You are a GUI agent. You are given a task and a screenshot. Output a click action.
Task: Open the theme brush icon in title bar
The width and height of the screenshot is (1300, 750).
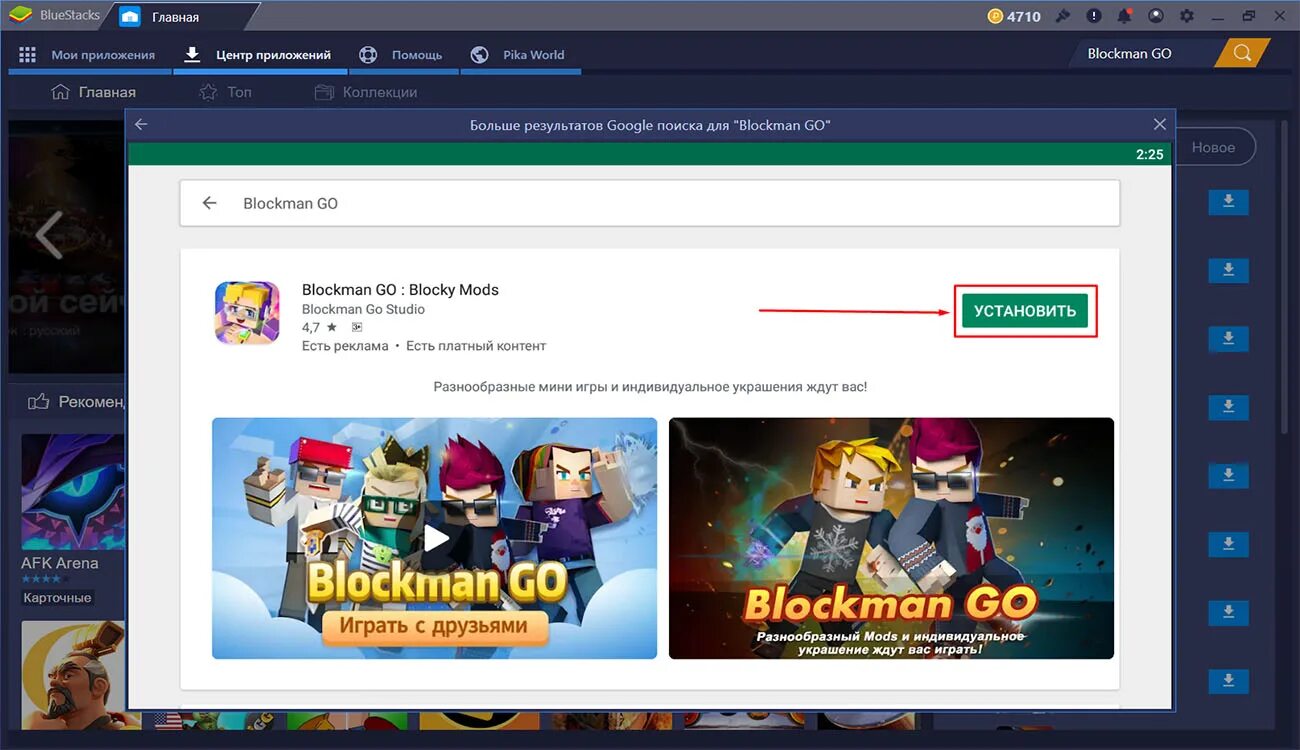tap(1063, 16)
